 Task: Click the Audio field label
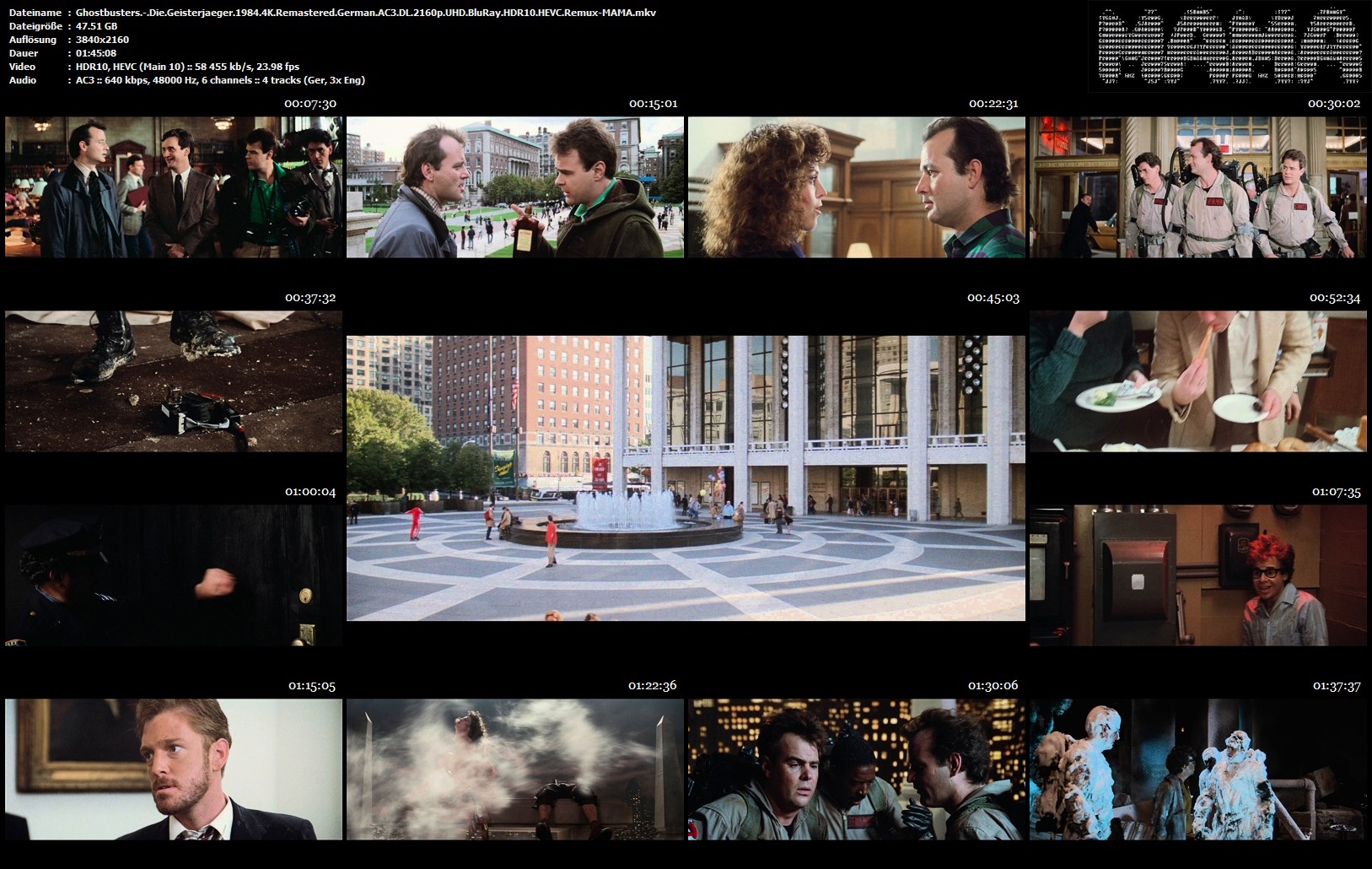[23, 80]
